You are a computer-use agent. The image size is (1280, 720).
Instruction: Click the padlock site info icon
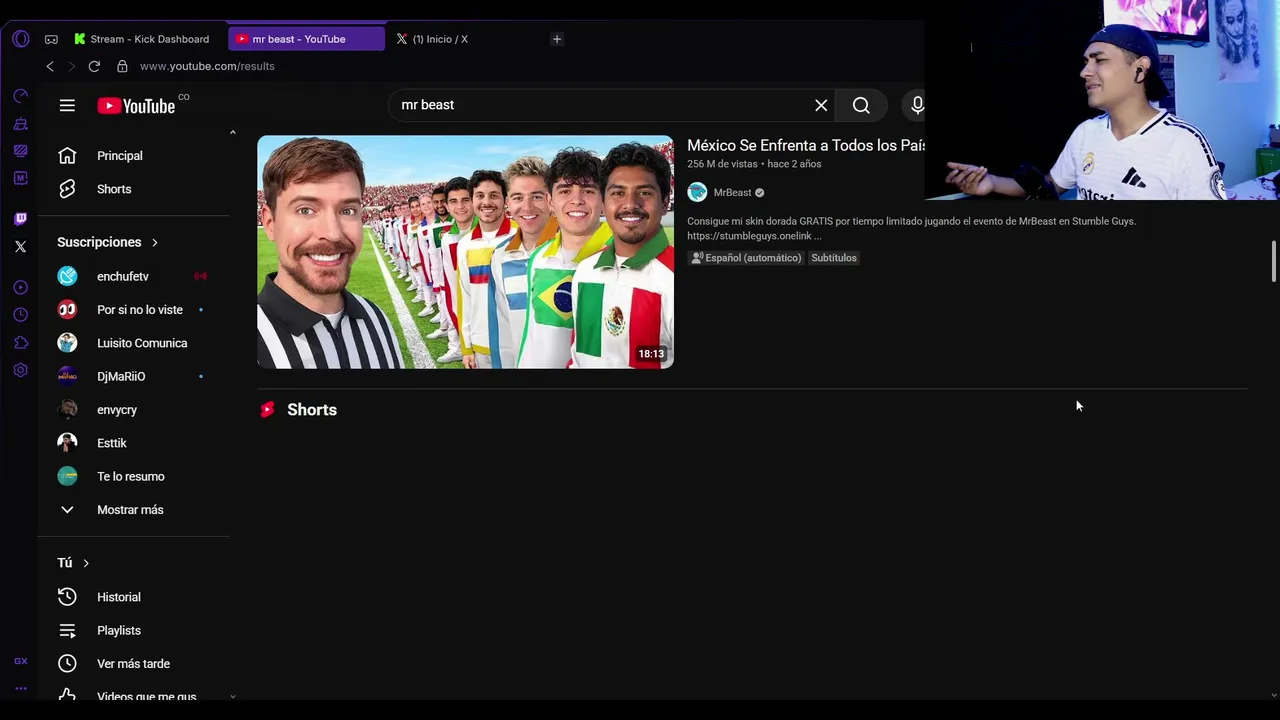point(122,66)
